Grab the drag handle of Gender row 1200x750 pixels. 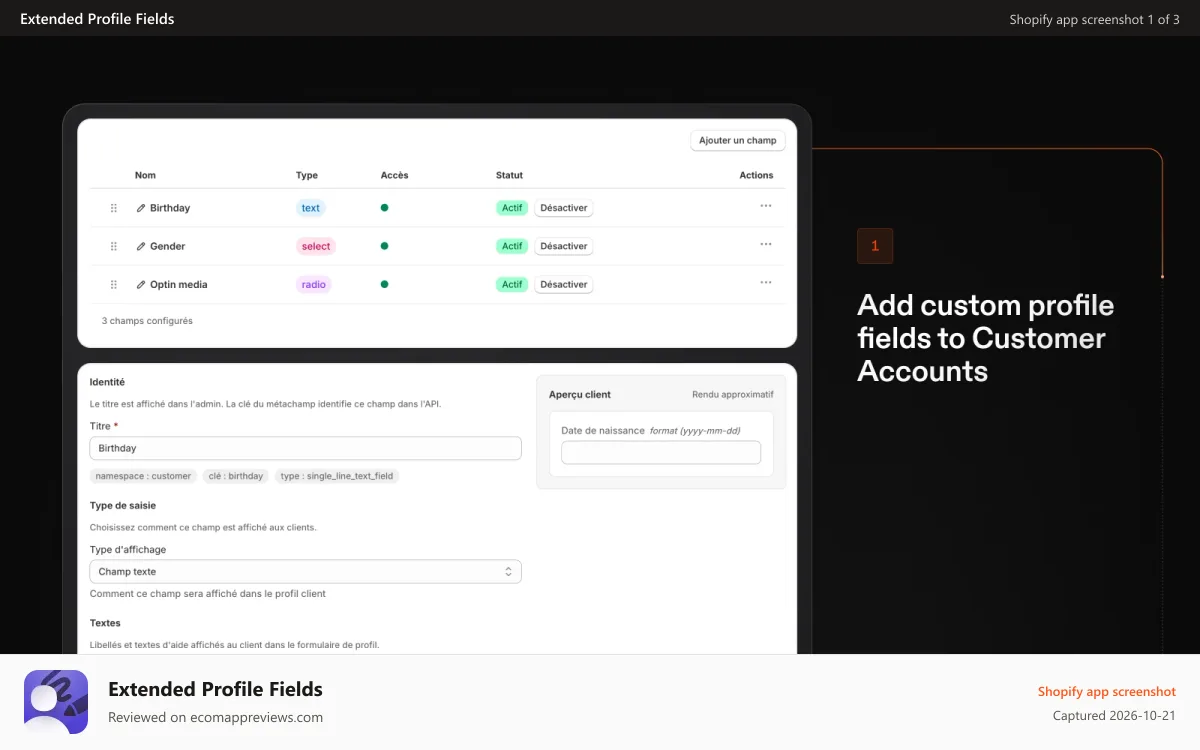tap(114, 246)
